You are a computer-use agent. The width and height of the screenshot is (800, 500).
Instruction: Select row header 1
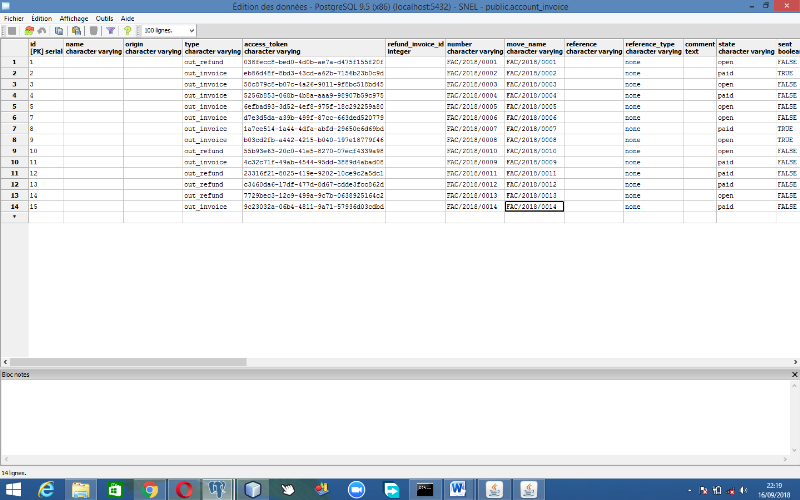(14, 62)
